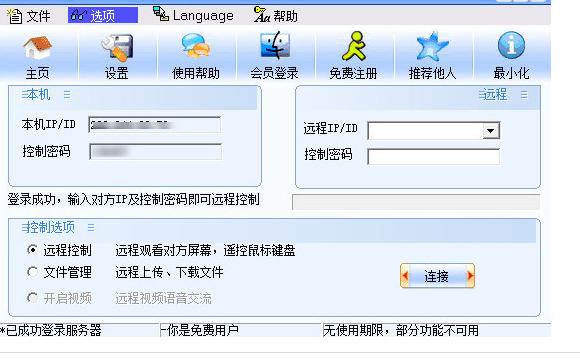Open the 设置 settings icon
Screen dimensions: 580x363
click(117, 48)
